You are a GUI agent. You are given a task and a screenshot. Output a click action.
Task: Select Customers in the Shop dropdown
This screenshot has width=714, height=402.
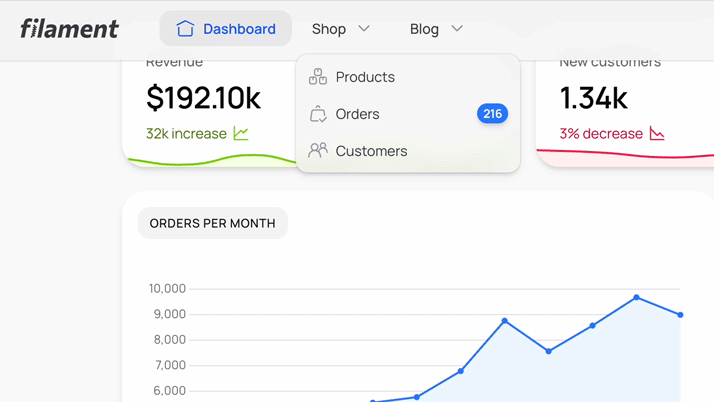(x=408, y=151)
